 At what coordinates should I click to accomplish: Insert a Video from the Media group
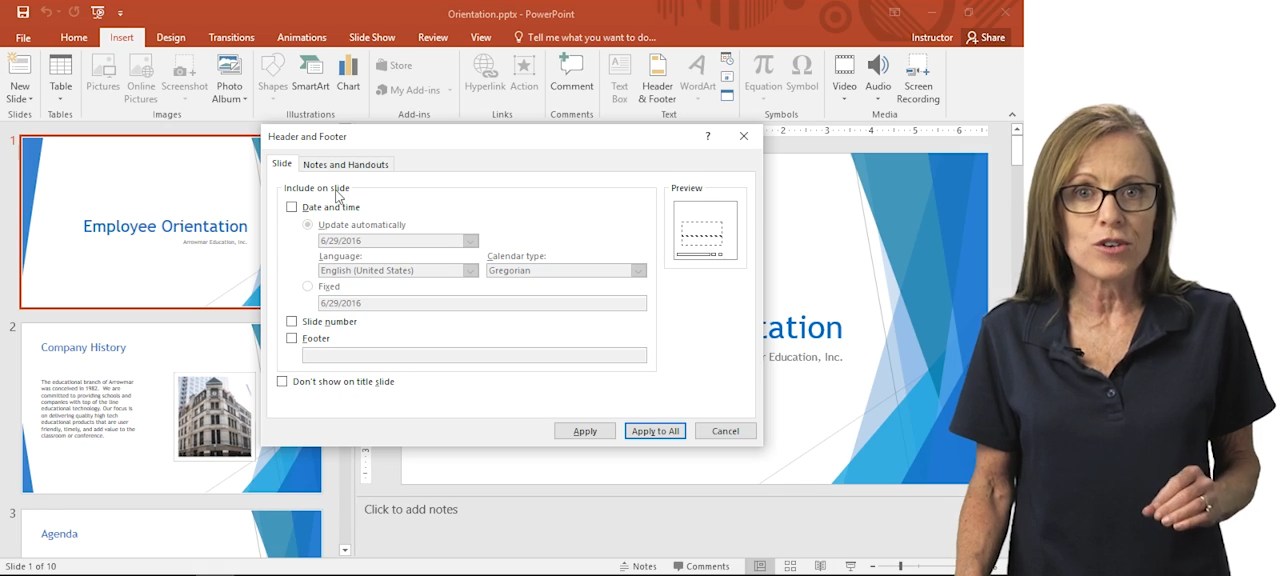(x=844, y=78)
